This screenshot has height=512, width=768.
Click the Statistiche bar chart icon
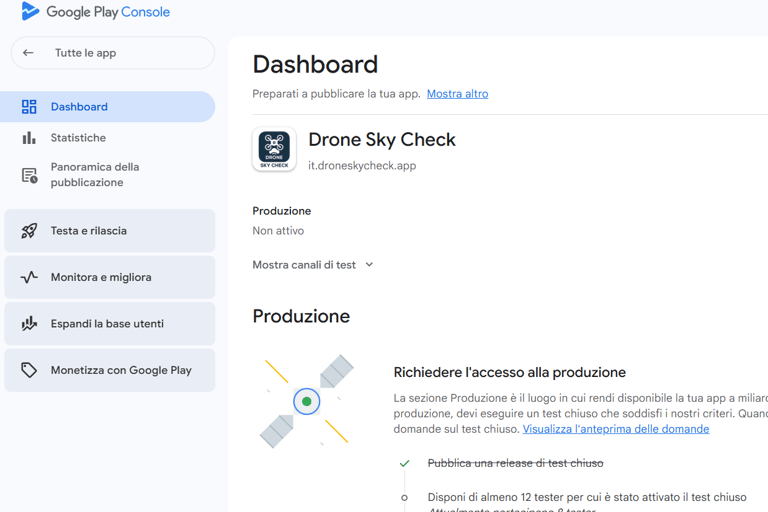29,138
